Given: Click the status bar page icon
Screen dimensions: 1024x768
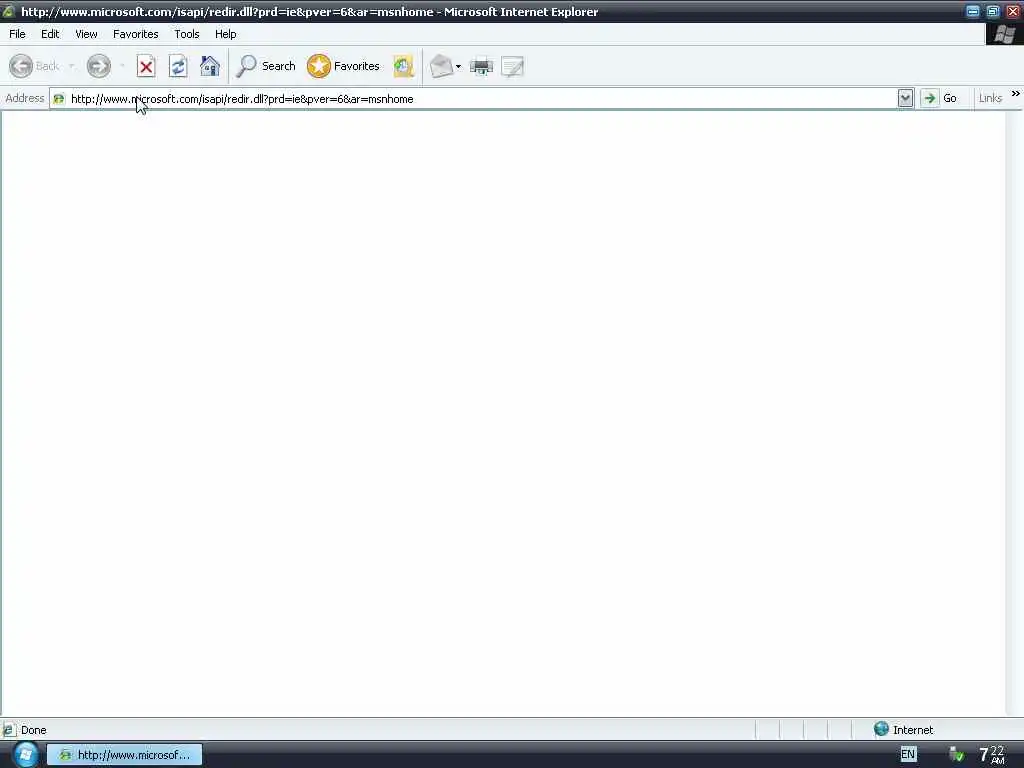Looking at the screenshot, I should coord(9,729).
